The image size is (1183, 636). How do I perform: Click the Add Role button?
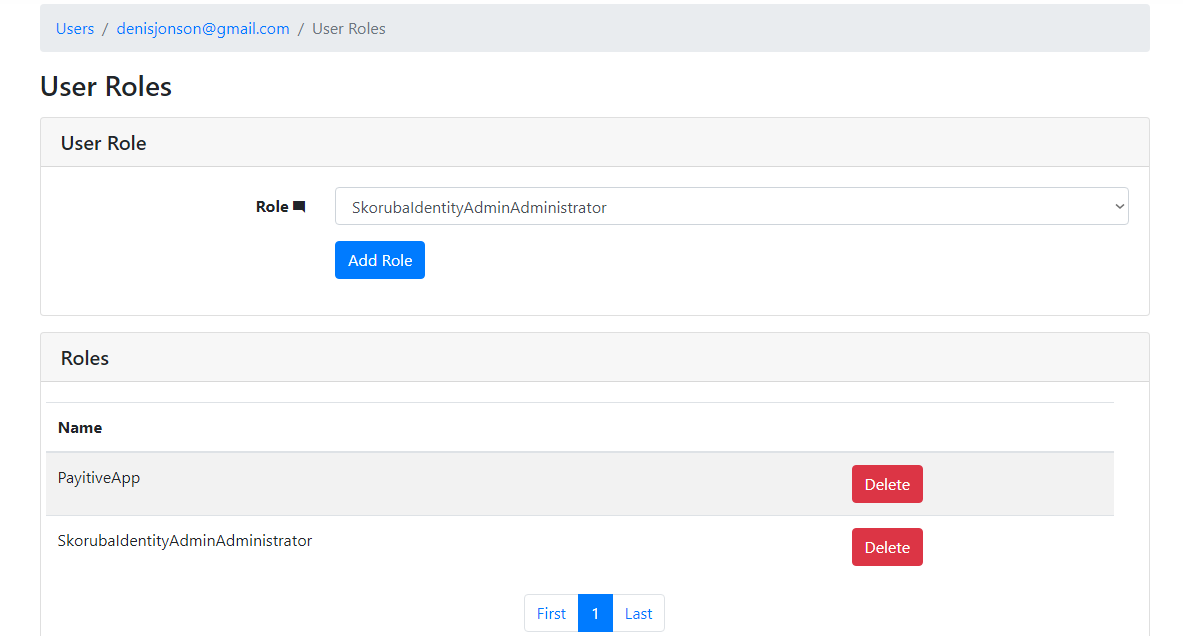379,259
